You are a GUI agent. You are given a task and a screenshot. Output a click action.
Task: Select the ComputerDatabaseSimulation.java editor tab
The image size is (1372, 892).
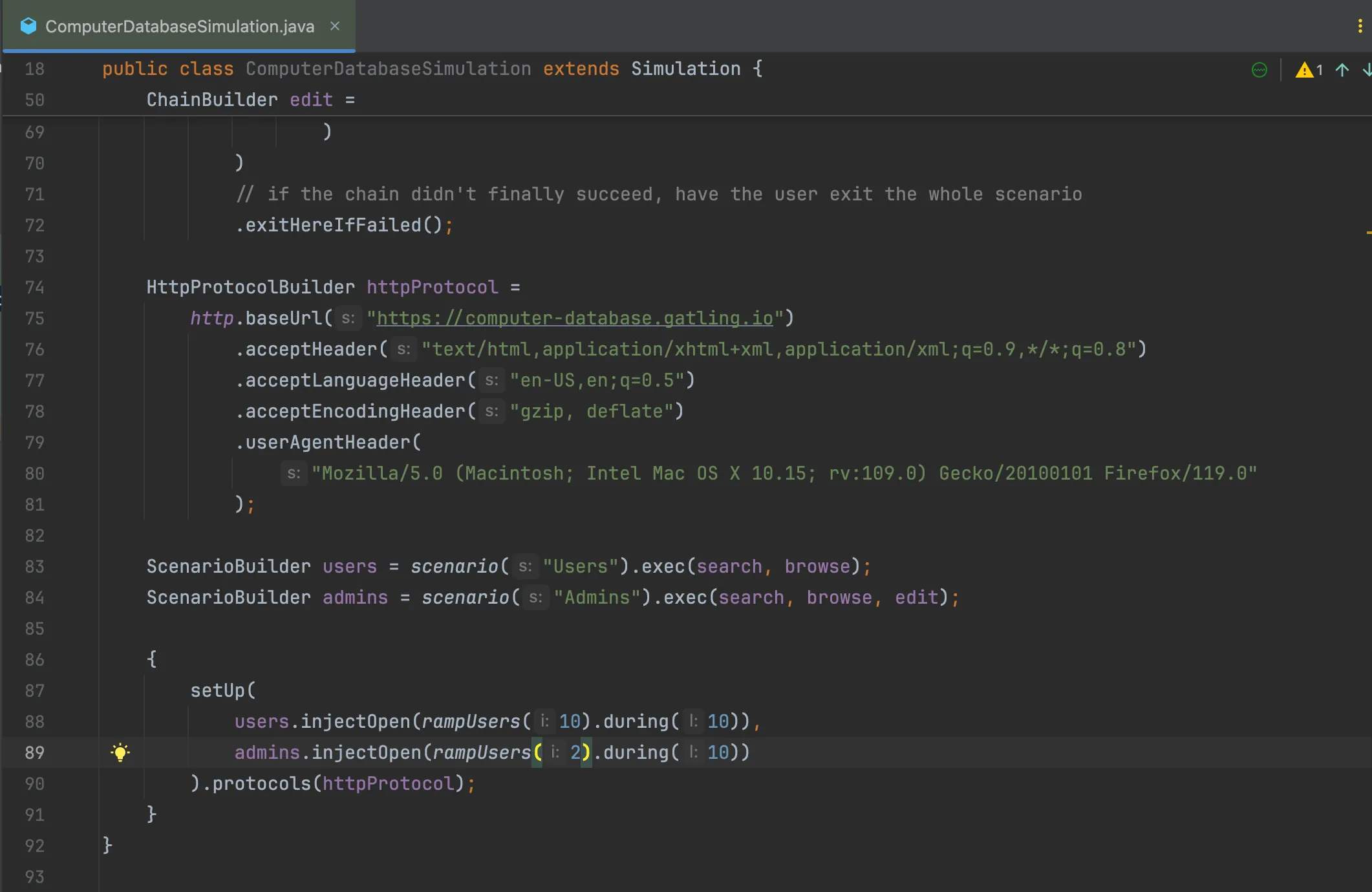[180, 27]
